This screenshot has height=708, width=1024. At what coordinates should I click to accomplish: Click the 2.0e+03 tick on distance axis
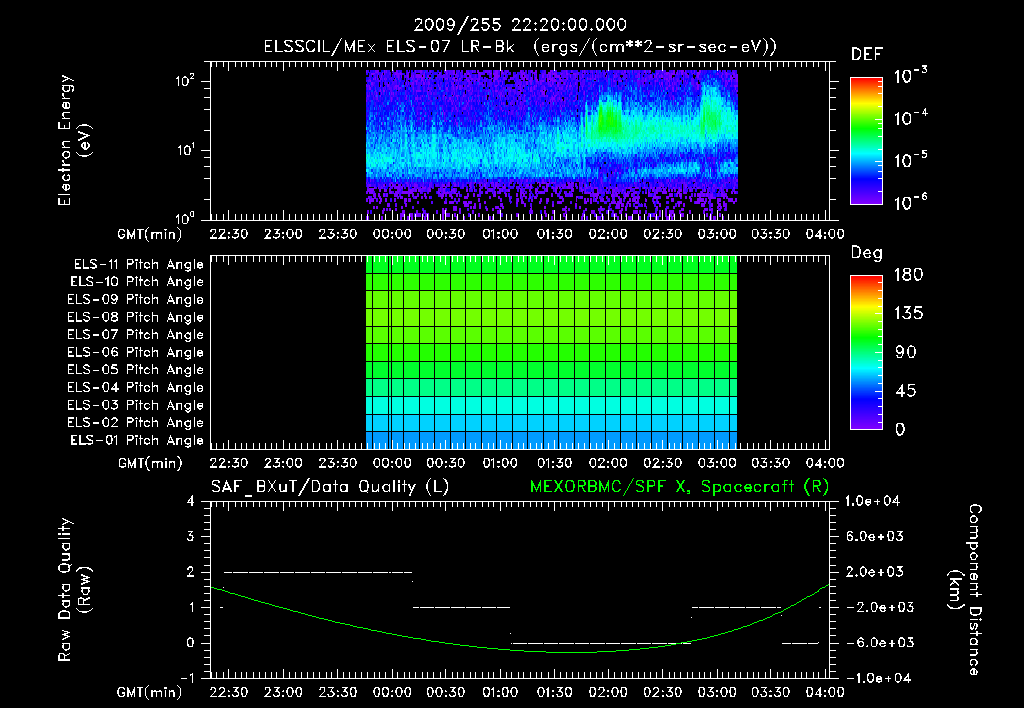click(x=873, y=572)
